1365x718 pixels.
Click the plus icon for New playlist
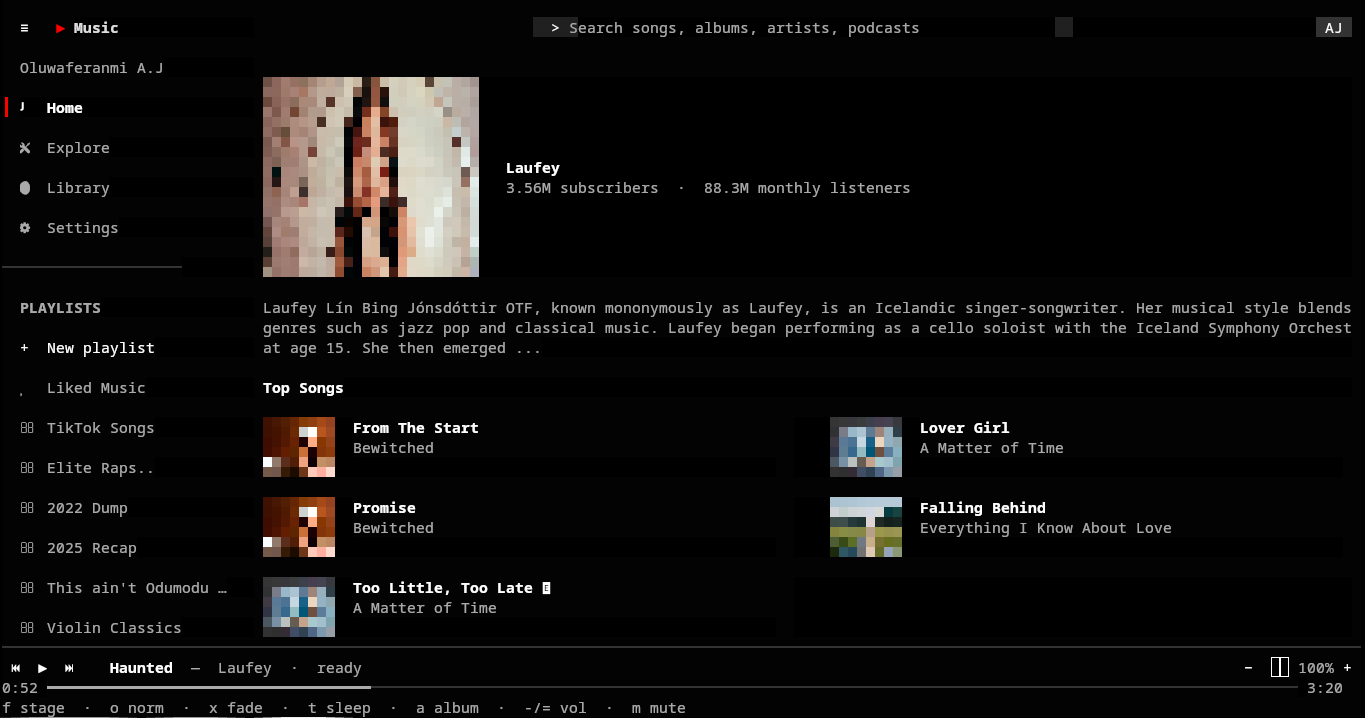[24, 348]
